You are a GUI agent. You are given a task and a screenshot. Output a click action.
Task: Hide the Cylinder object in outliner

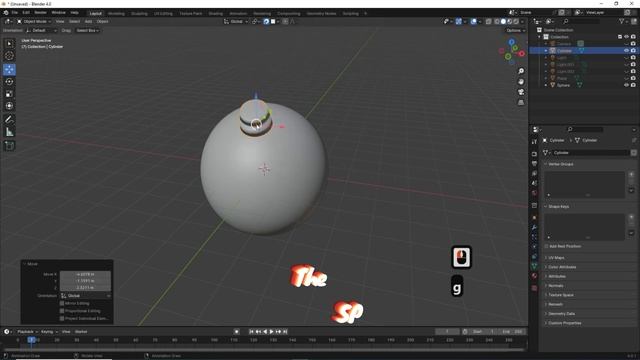[626, 51]
